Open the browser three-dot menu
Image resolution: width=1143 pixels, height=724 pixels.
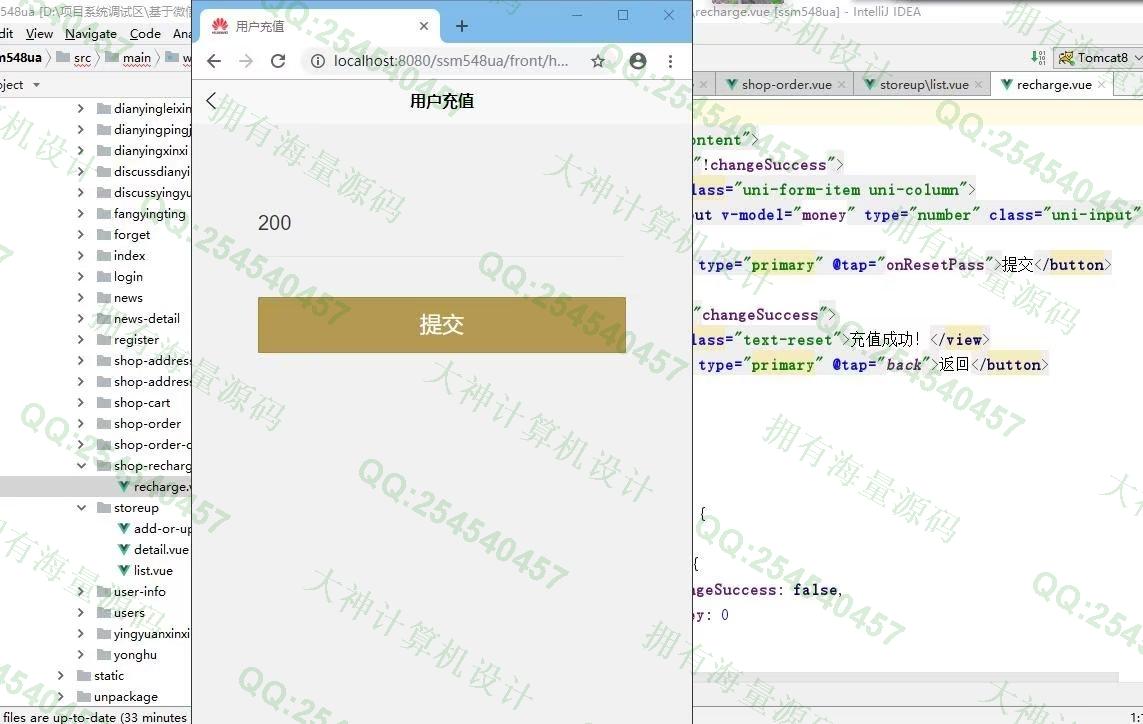pos(670,61)
